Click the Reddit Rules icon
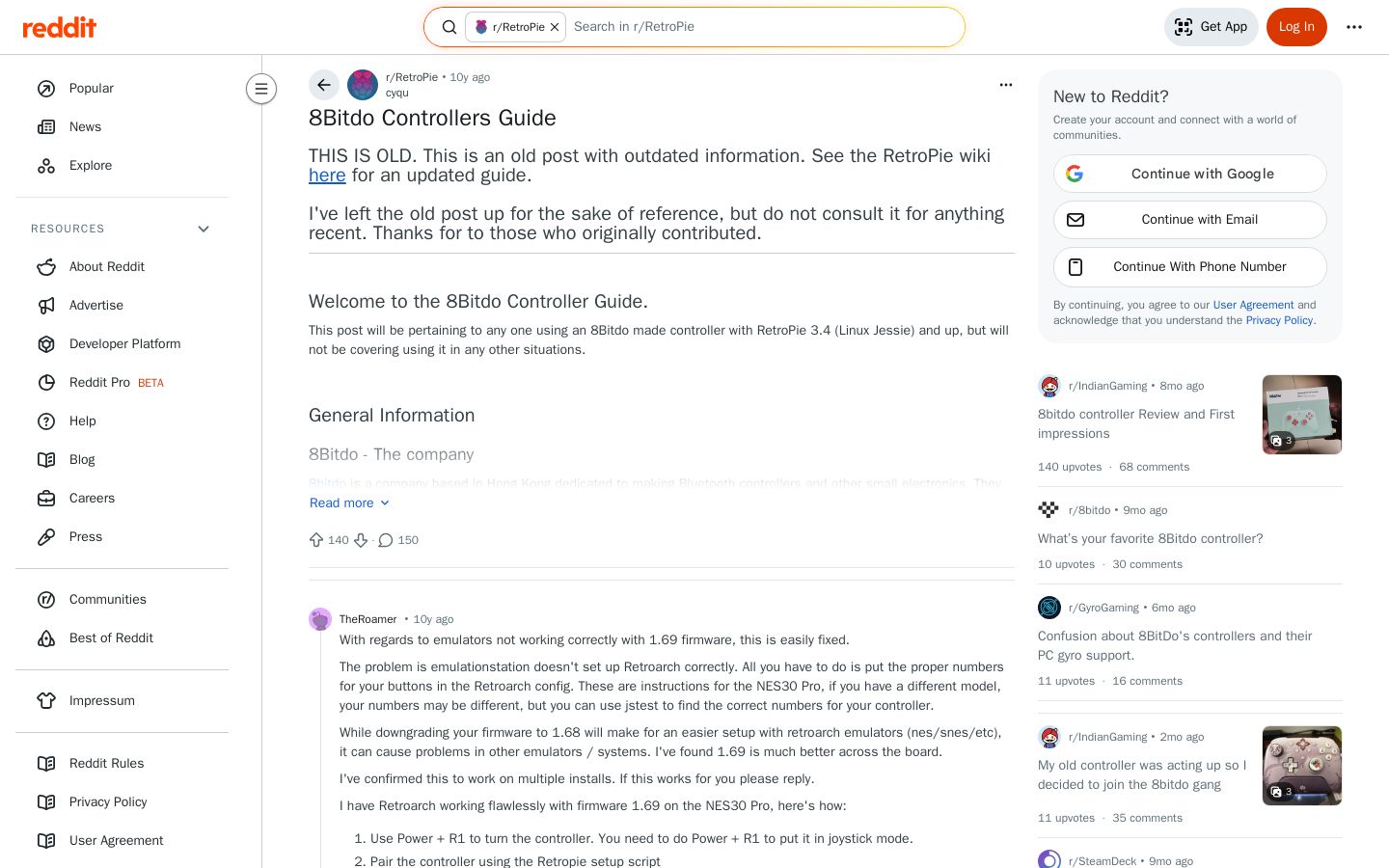This screenshot has height=868, width=1389. click(46, 764)
